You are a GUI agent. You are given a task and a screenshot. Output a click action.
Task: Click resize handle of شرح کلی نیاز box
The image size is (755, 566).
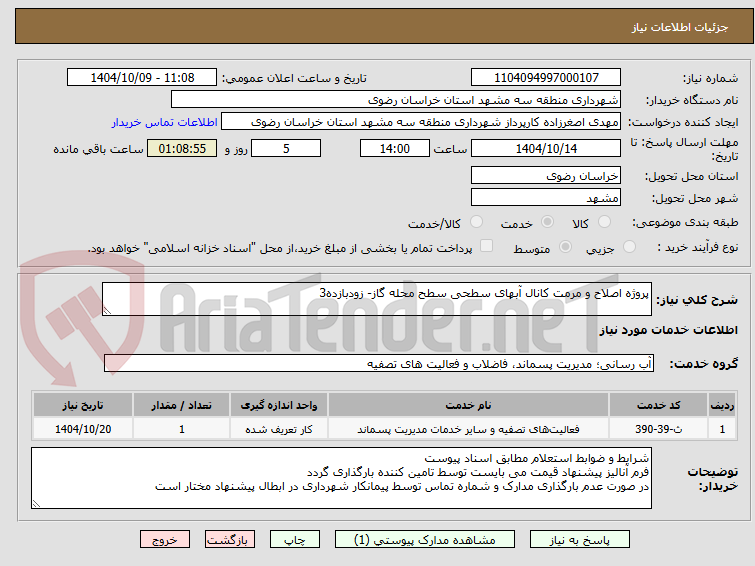[107, 311]
